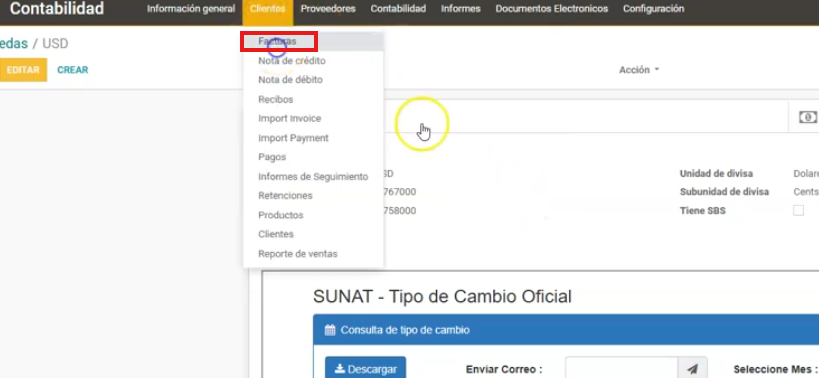Click the Contabilidad app title
Image resolution: width=819 pixels, height=378 pixels.
point(57,8)
